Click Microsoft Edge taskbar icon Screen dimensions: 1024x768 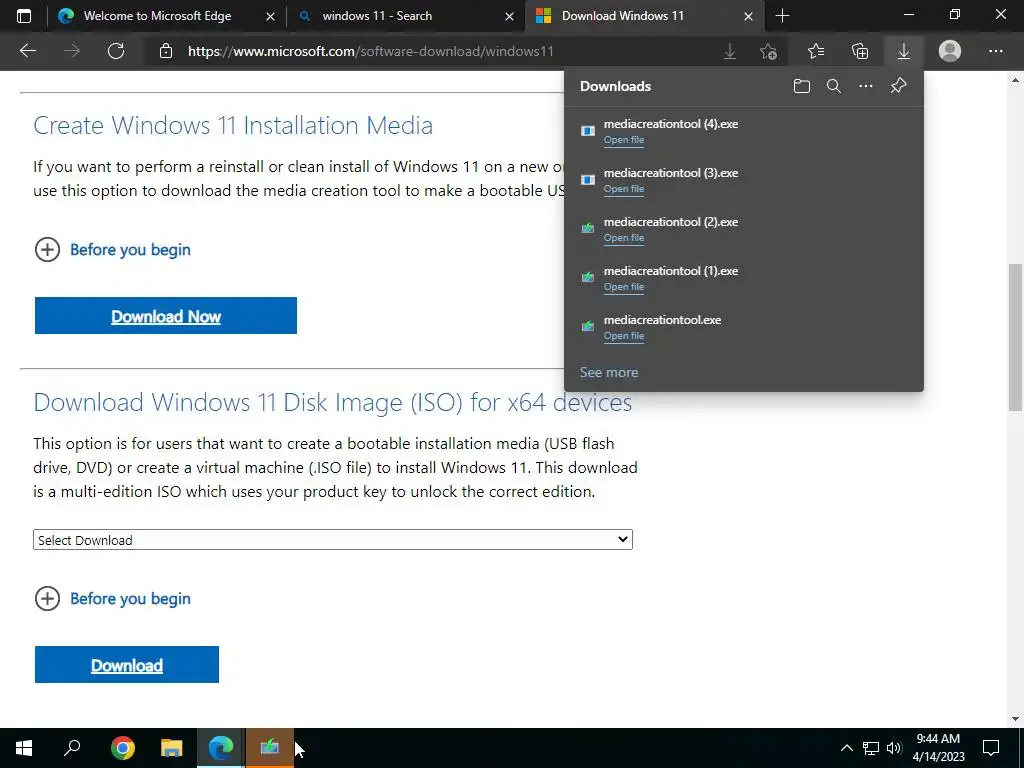(x=221, y=748)
